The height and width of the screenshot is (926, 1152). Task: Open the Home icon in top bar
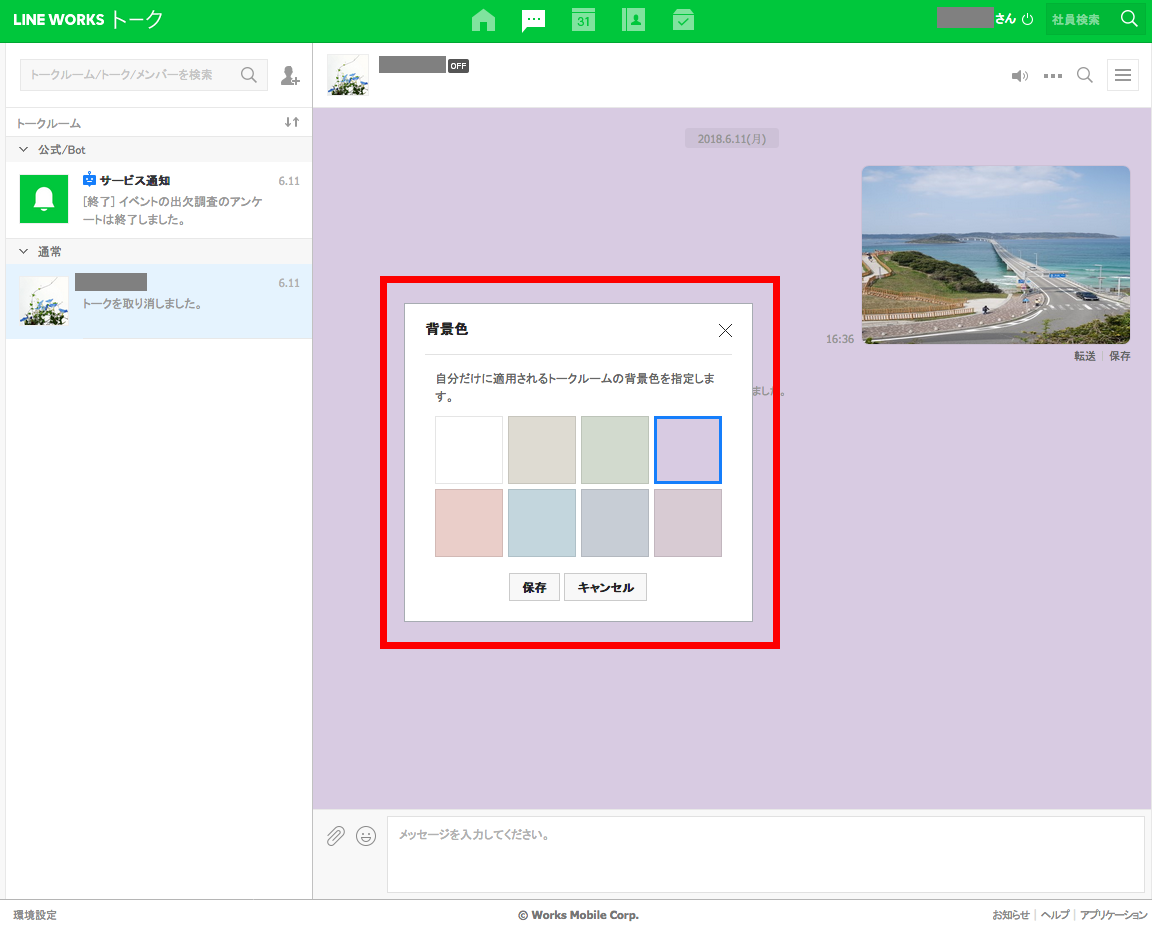pos(483,20)
